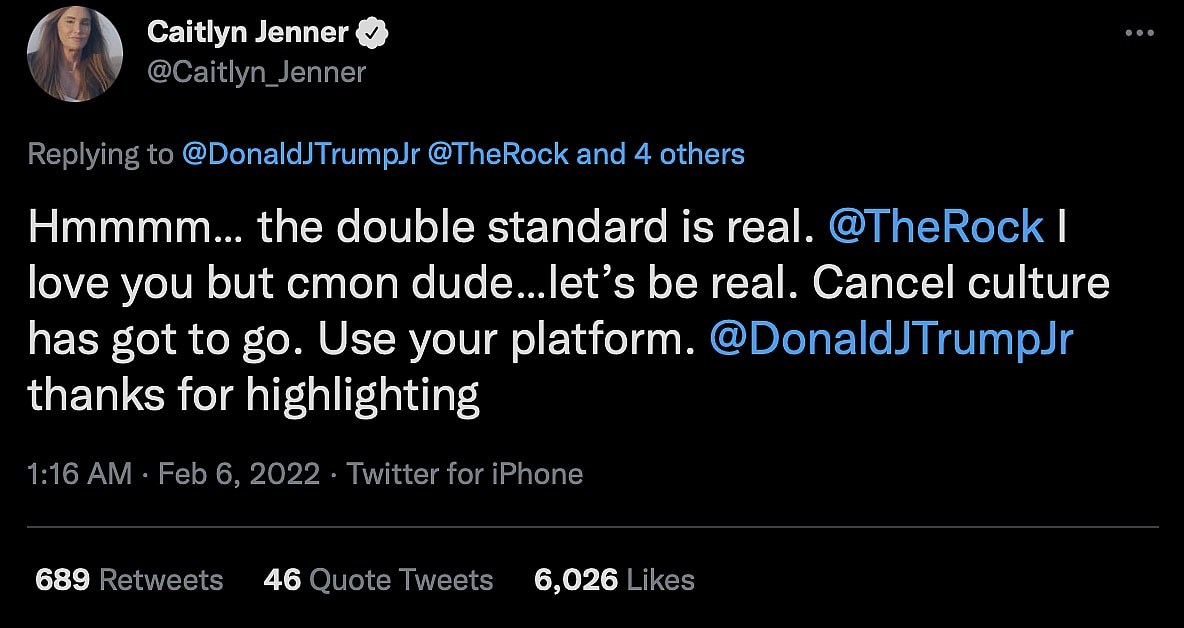Image resolution: width=1184 pixels, height=628 pixels.
Task: Click the 1:16 AM timestamp
Action: [x=79, y=473]
